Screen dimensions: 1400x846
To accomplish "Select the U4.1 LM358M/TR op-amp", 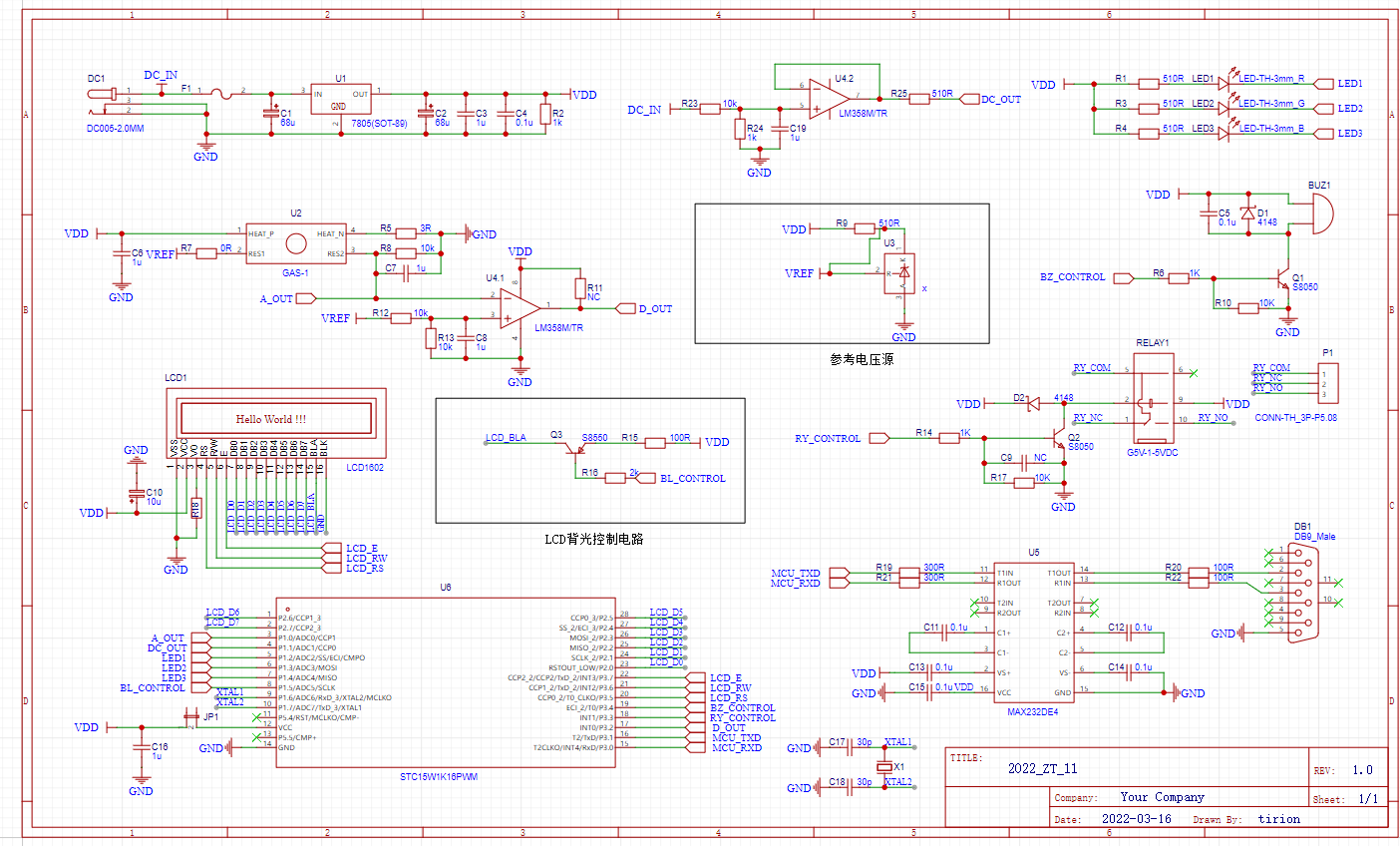I will [x=520, y=309].
